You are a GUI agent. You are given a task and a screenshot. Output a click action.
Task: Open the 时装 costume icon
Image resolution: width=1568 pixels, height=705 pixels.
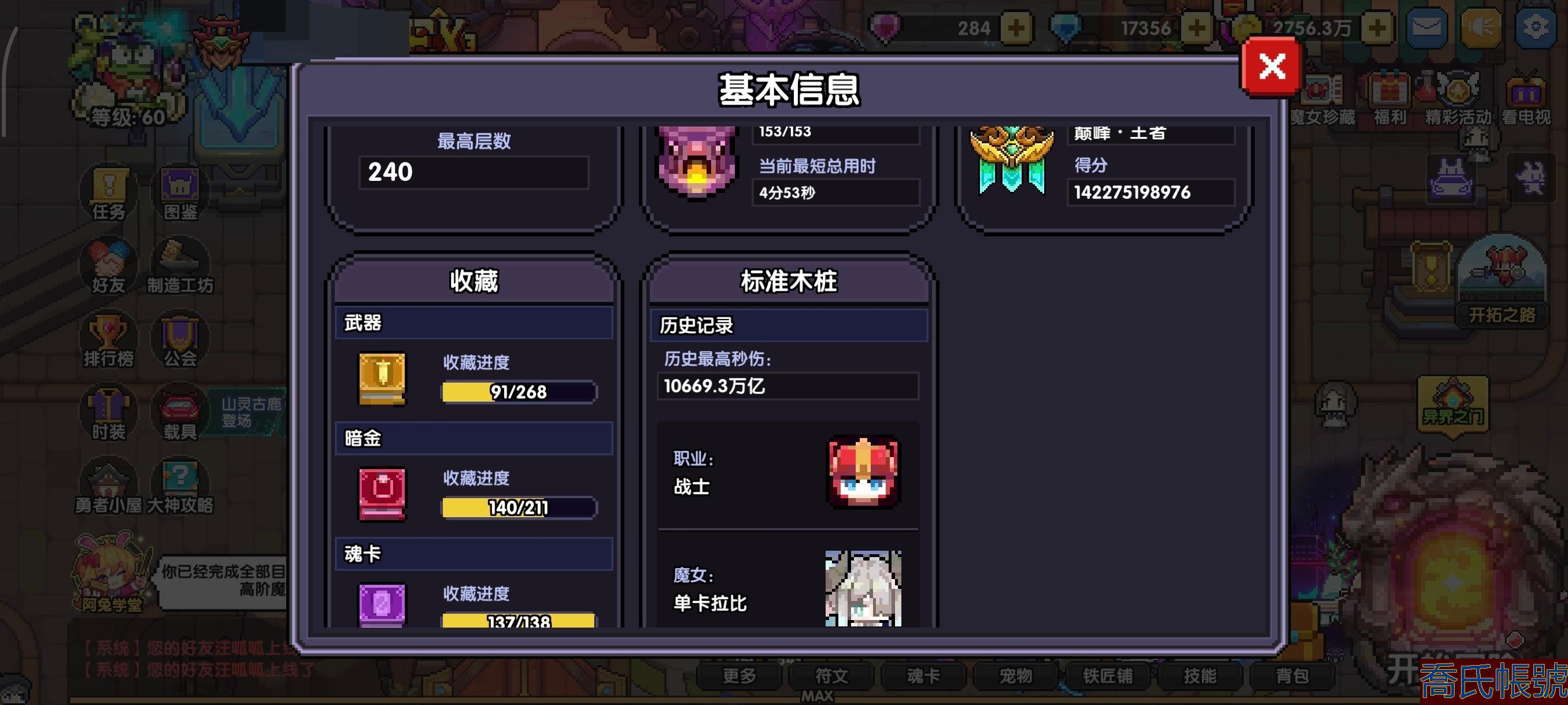coord(108,413)
